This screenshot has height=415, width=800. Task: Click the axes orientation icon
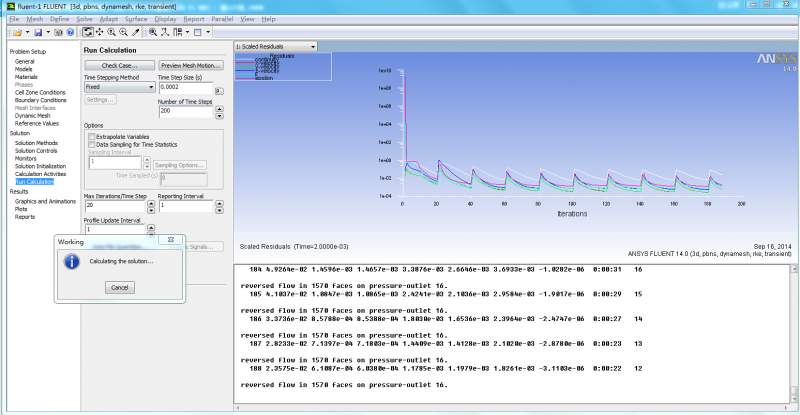tap(165, 32)
